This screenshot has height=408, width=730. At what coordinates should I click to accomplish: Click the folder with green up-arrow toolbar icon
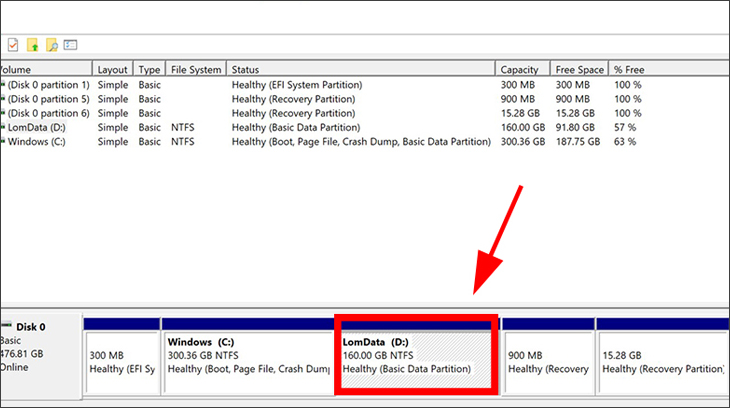click(33, 45)
